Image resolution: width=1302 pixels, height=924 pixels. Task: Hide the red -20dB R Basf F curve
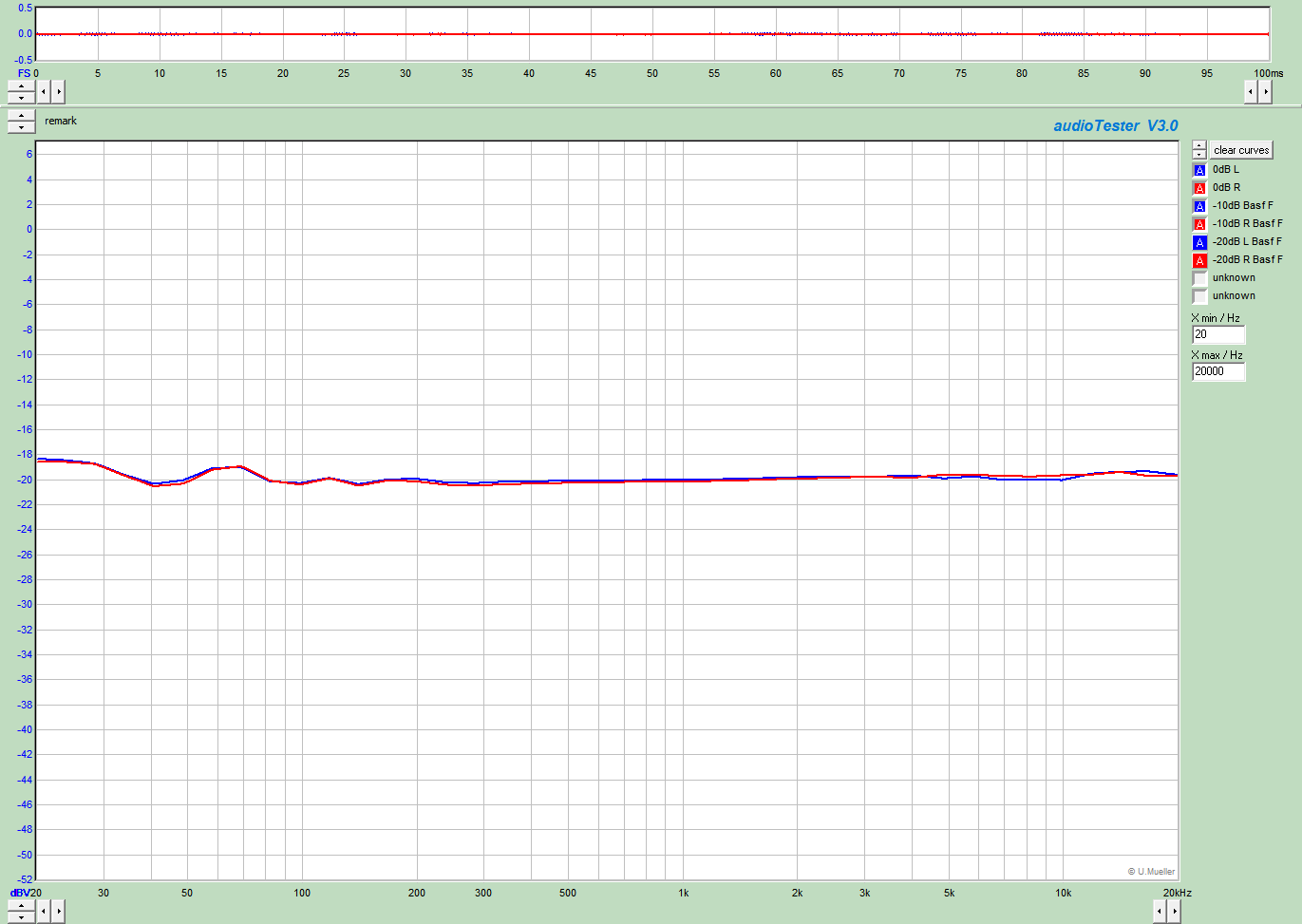tap(1199, 260)
